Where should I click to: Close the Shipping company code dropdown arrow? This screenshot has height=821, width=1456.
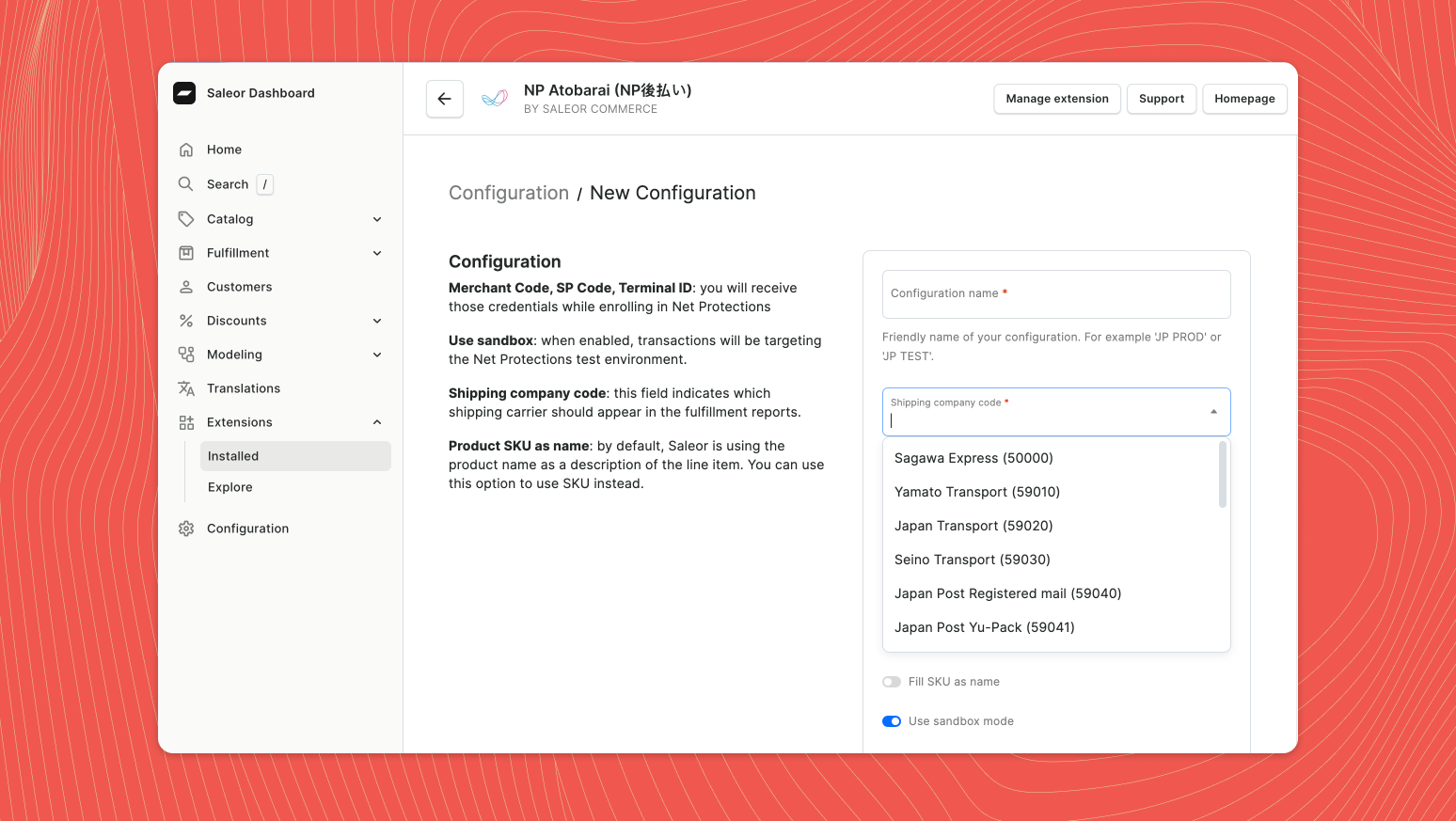(x=1213, y=412)
